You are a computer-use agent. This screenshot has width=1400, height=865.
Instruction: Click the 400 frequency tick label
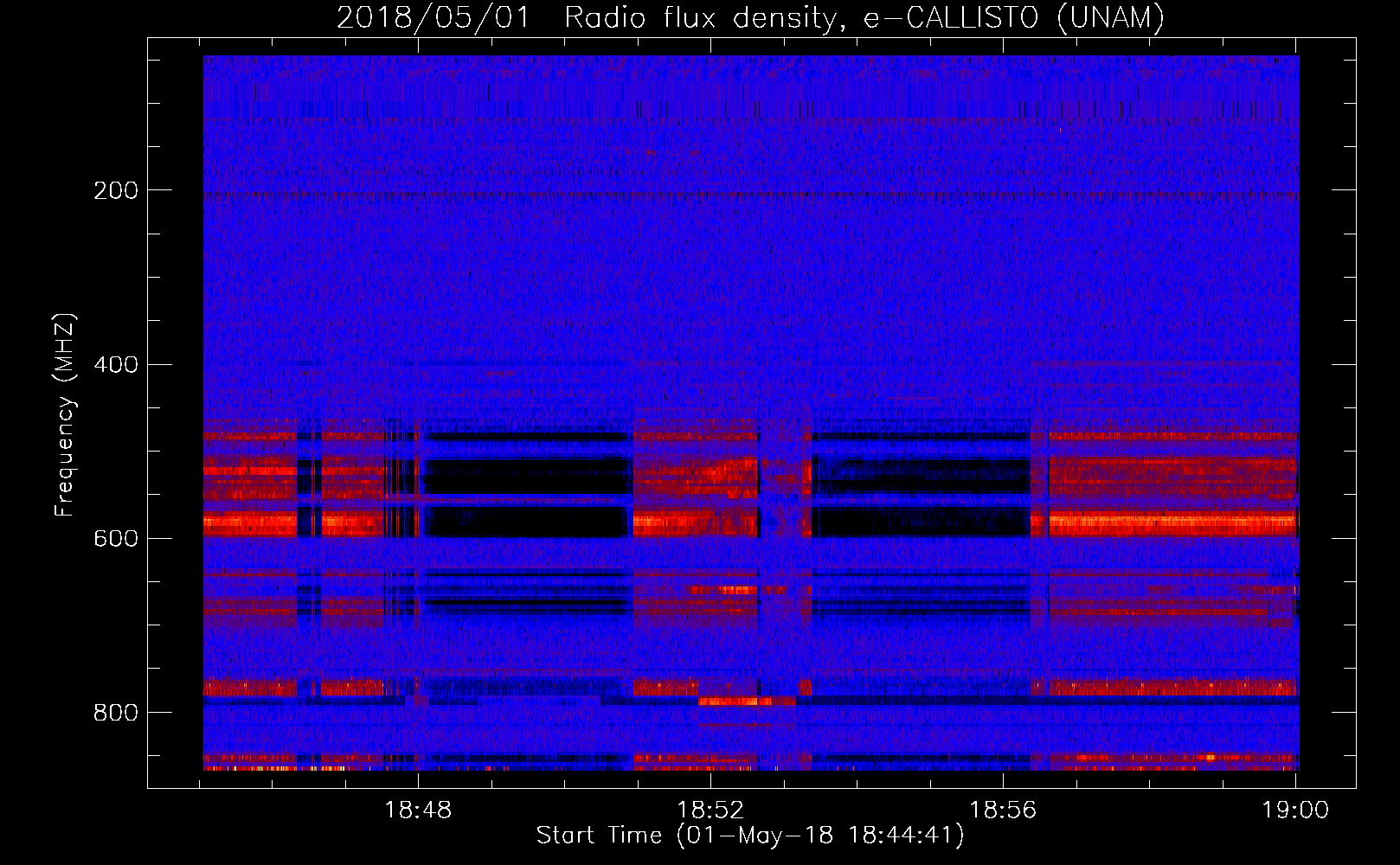coord(116,364)
